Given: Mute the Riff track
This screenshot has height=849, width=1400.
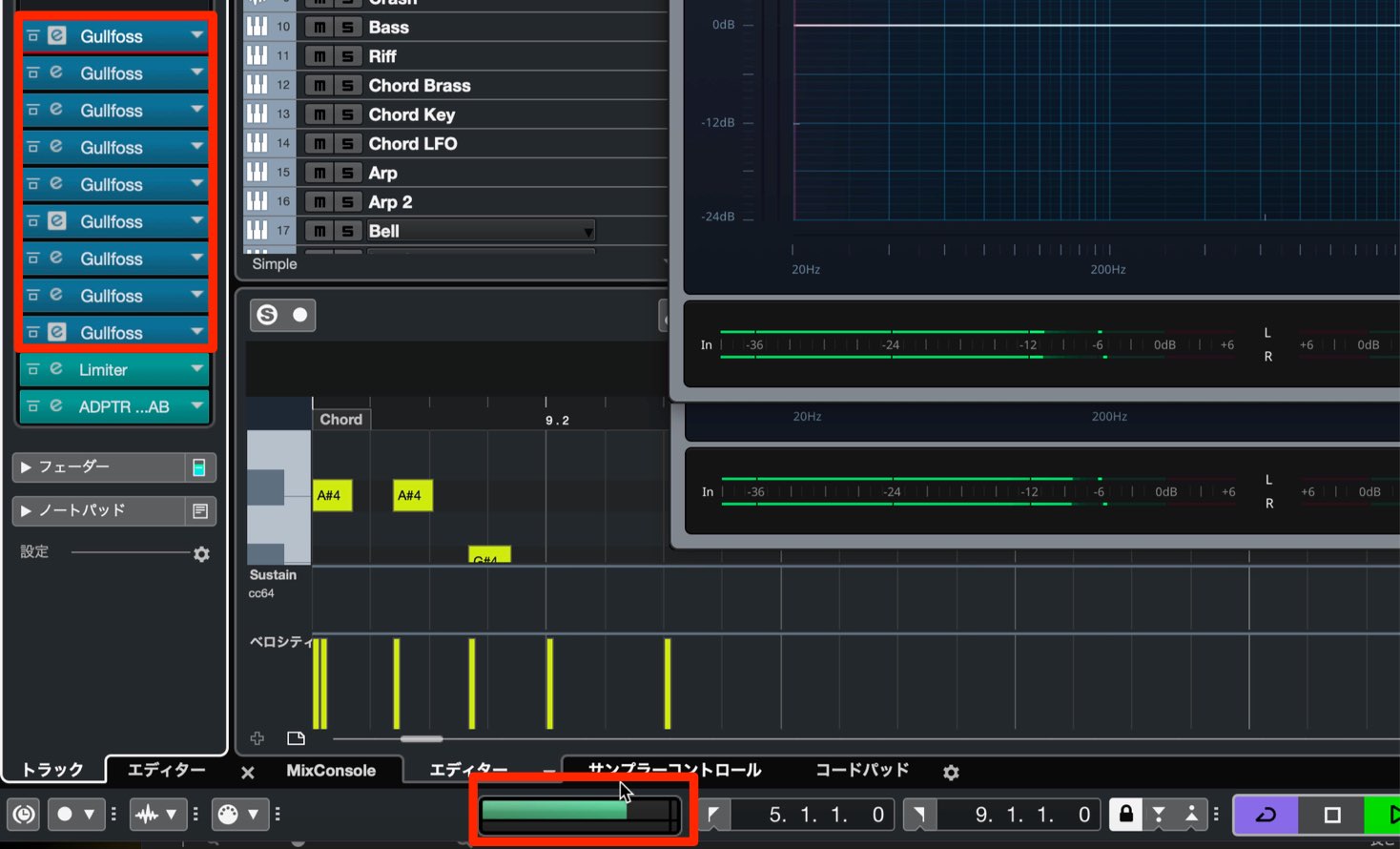Looking at the screenshot, I should (319, 56).
